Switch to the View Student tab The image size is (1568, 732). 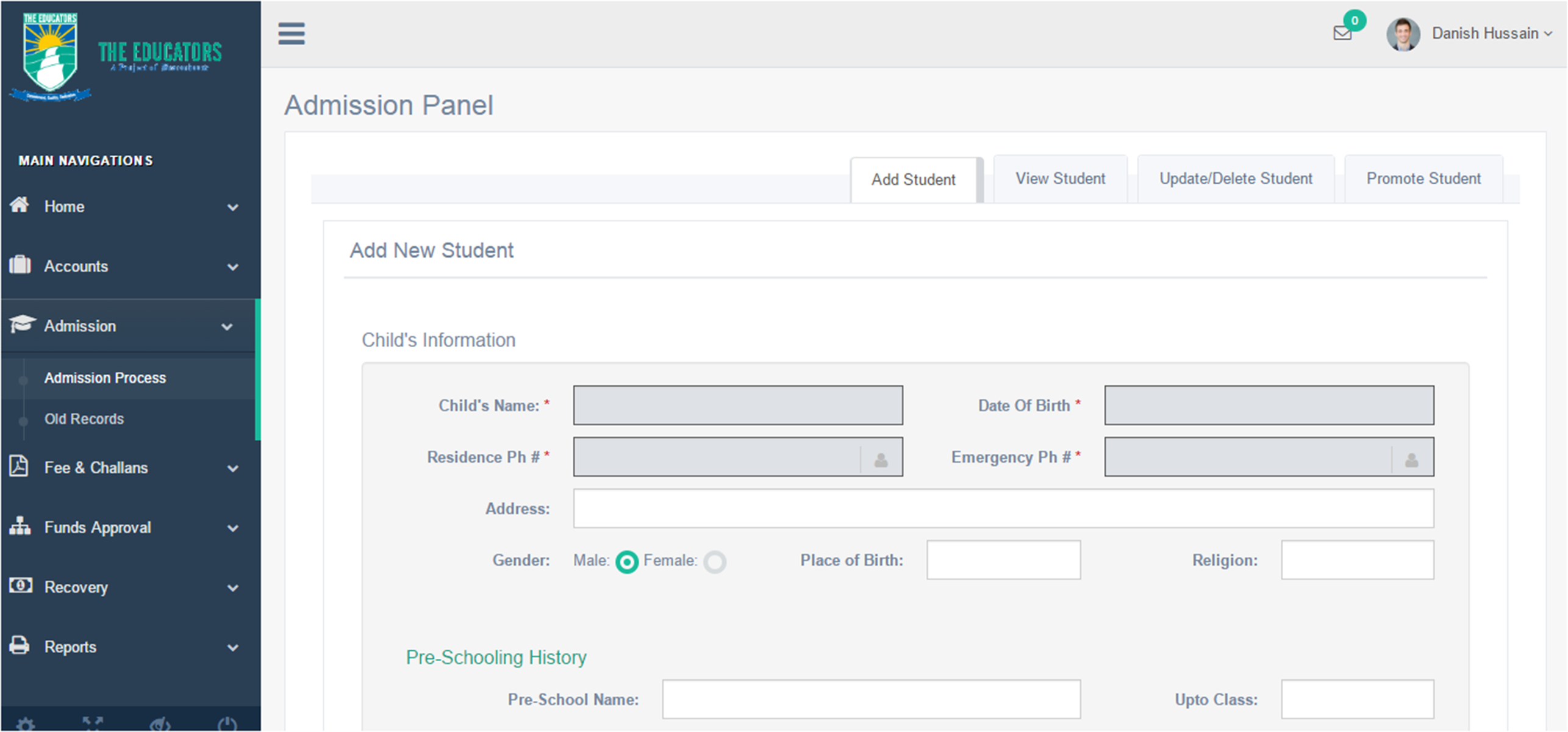point(1060,179)
